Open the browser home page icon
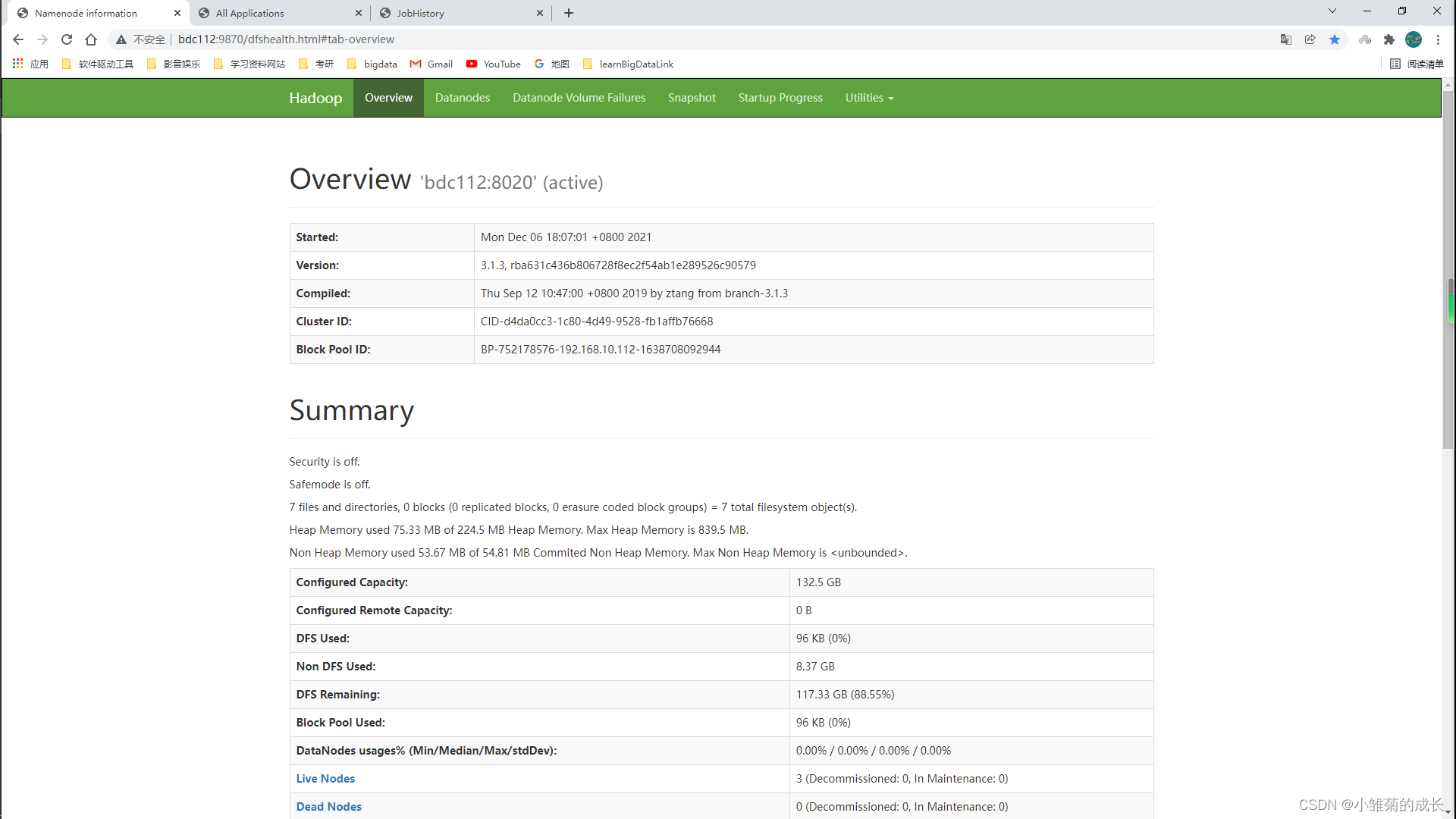 click(x=91, y=39)
